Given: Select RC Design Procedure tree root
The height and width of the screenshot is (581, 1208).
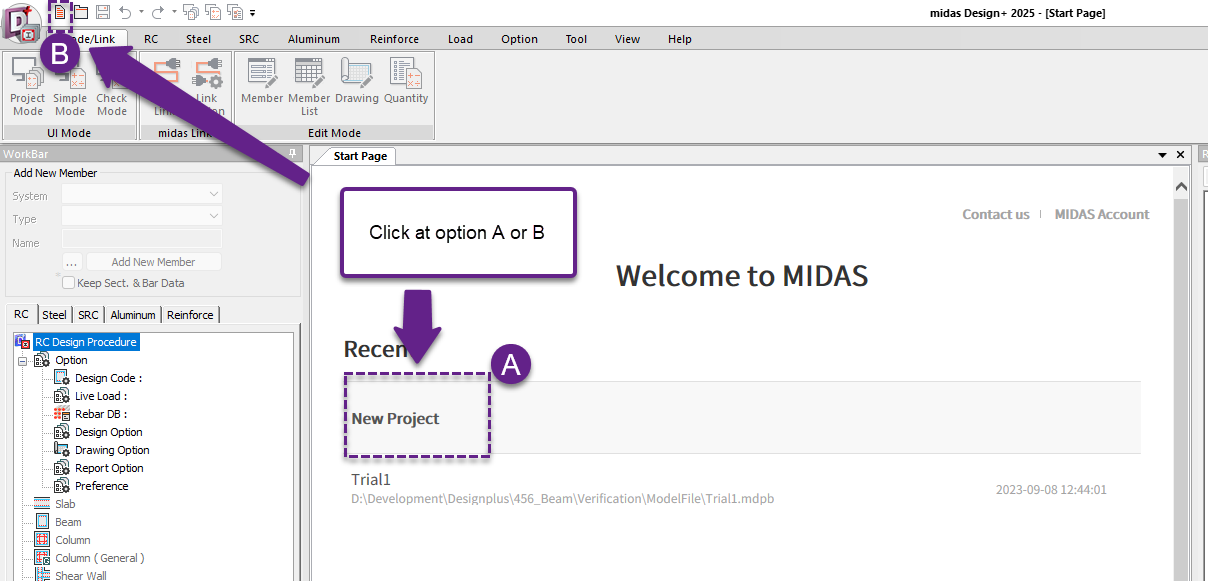Looking at the screenshot, I should point(86,342).
